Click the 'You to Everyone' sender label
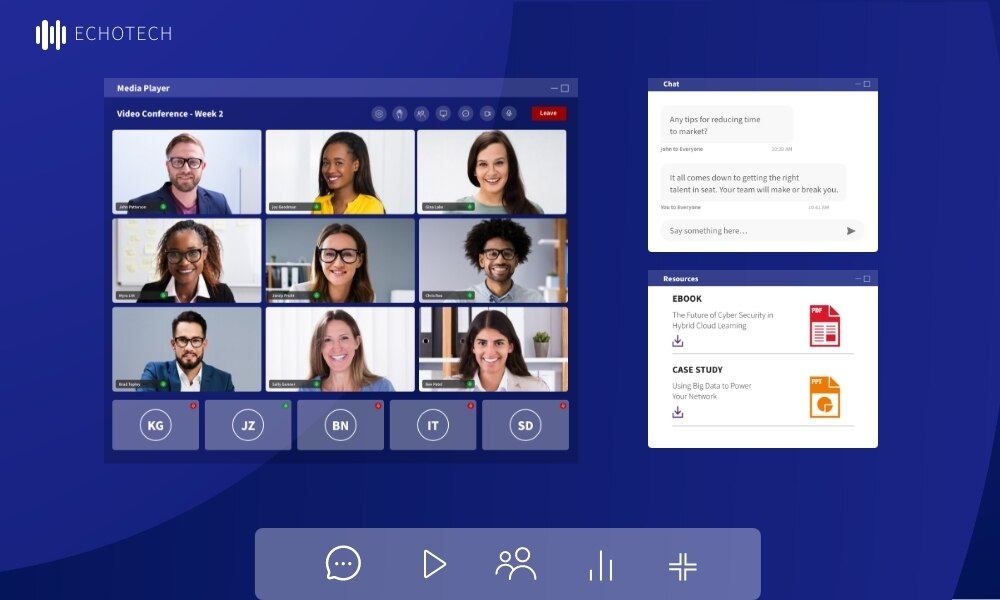1000x600 pixels. click(x=680, y=207)
